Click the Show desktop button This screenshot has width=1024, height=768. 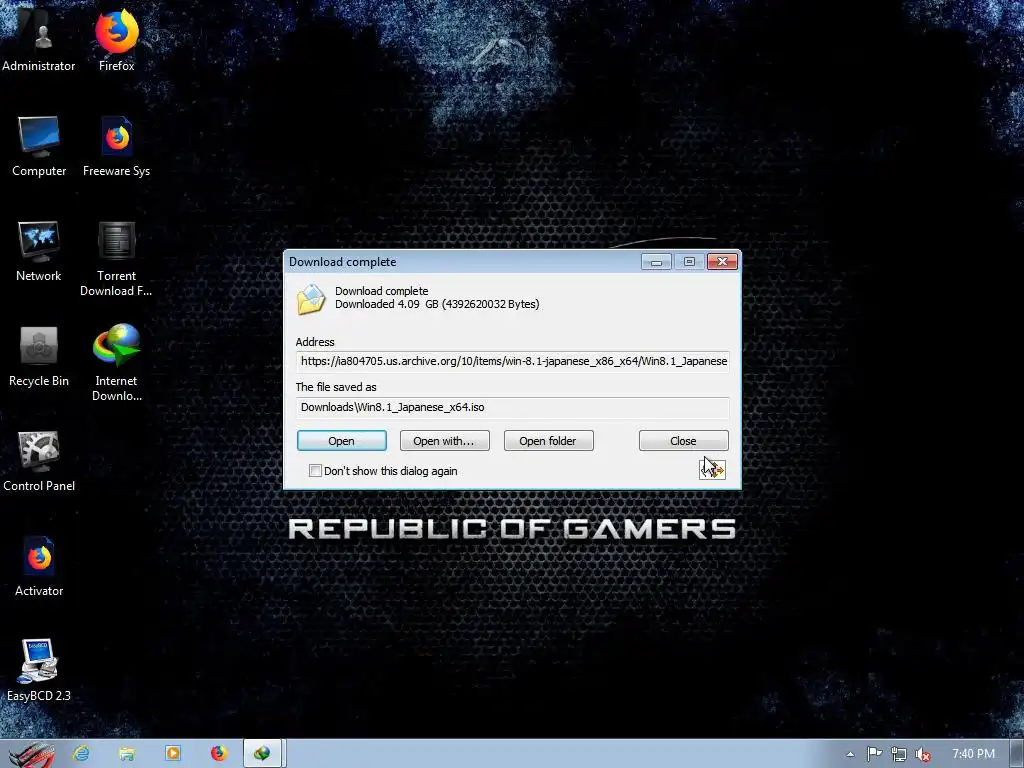coord(1017,754)
